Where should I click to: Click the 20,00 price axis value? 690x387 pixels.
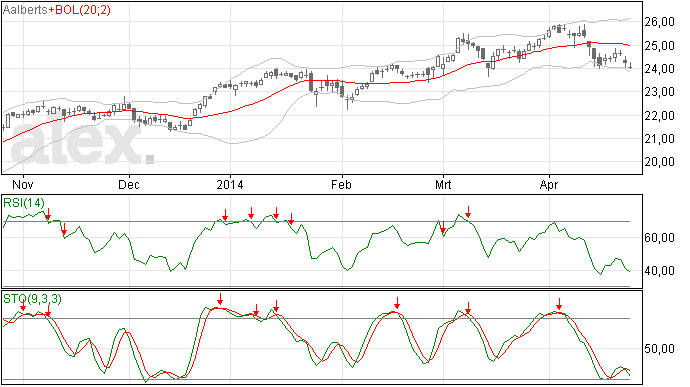(660, 162)
